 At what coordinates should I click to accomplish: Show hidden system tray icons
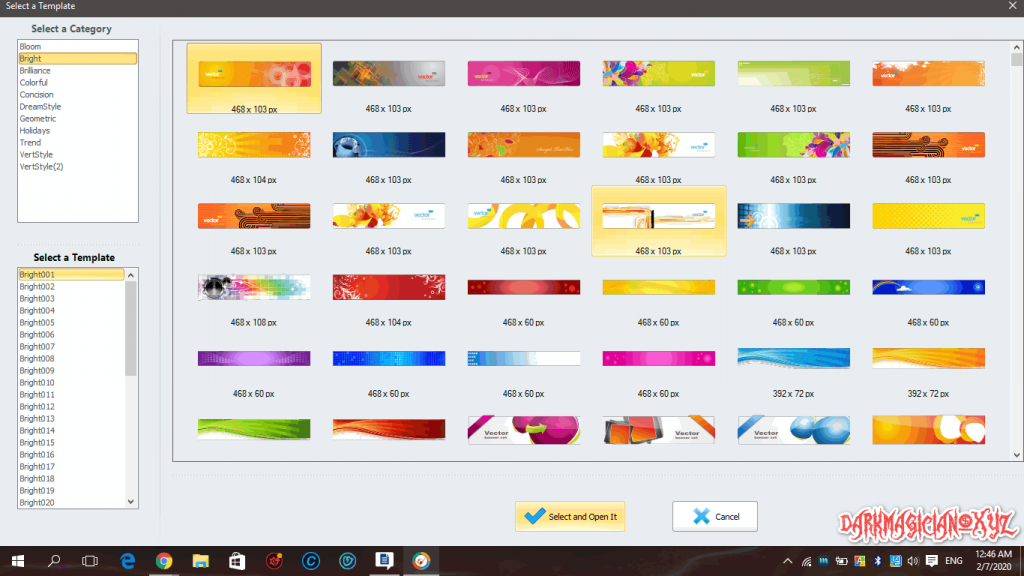click(788, 561)
